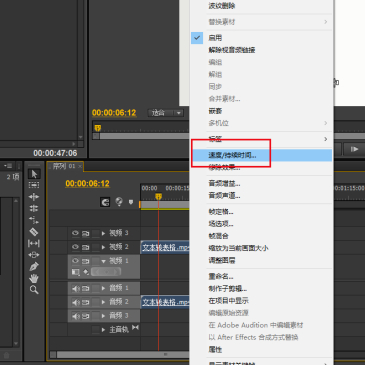Choose 缩放为当前画面大小 menu item
The image size is (365, 365).
[x=262, y=248]
